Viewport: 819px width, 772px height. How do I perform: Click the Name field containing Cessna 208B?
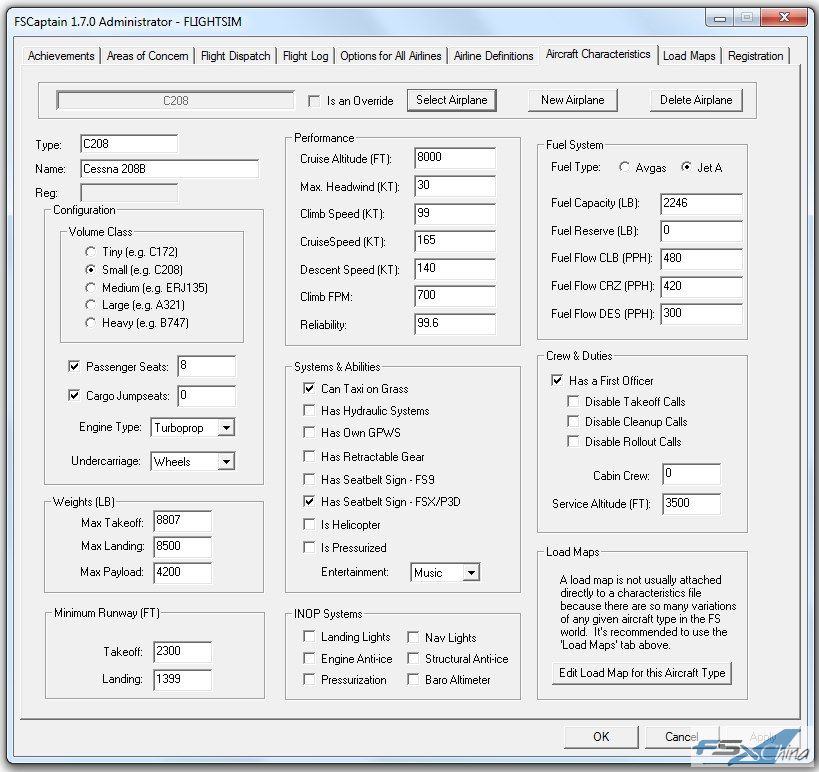coord(170,169)
